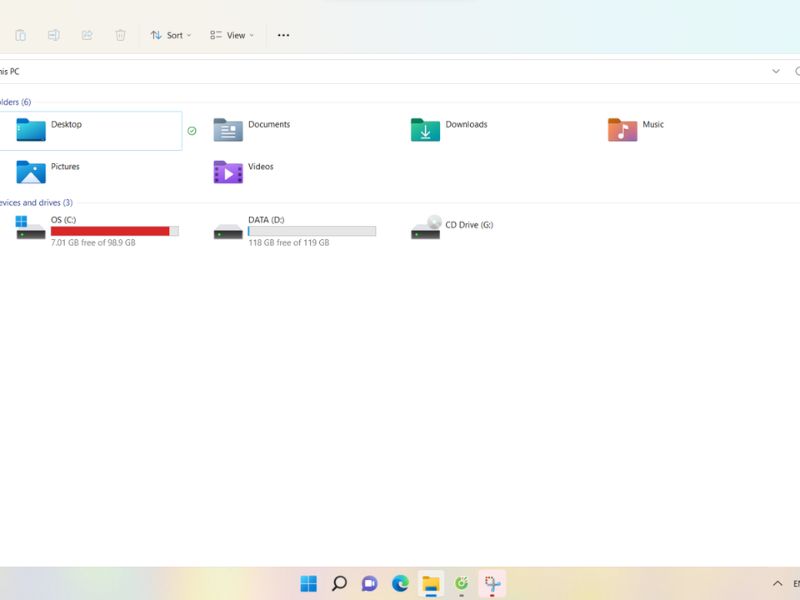
Task: Open the View layout dropdown
Action: pyautogui.click(x=232, y=35)
